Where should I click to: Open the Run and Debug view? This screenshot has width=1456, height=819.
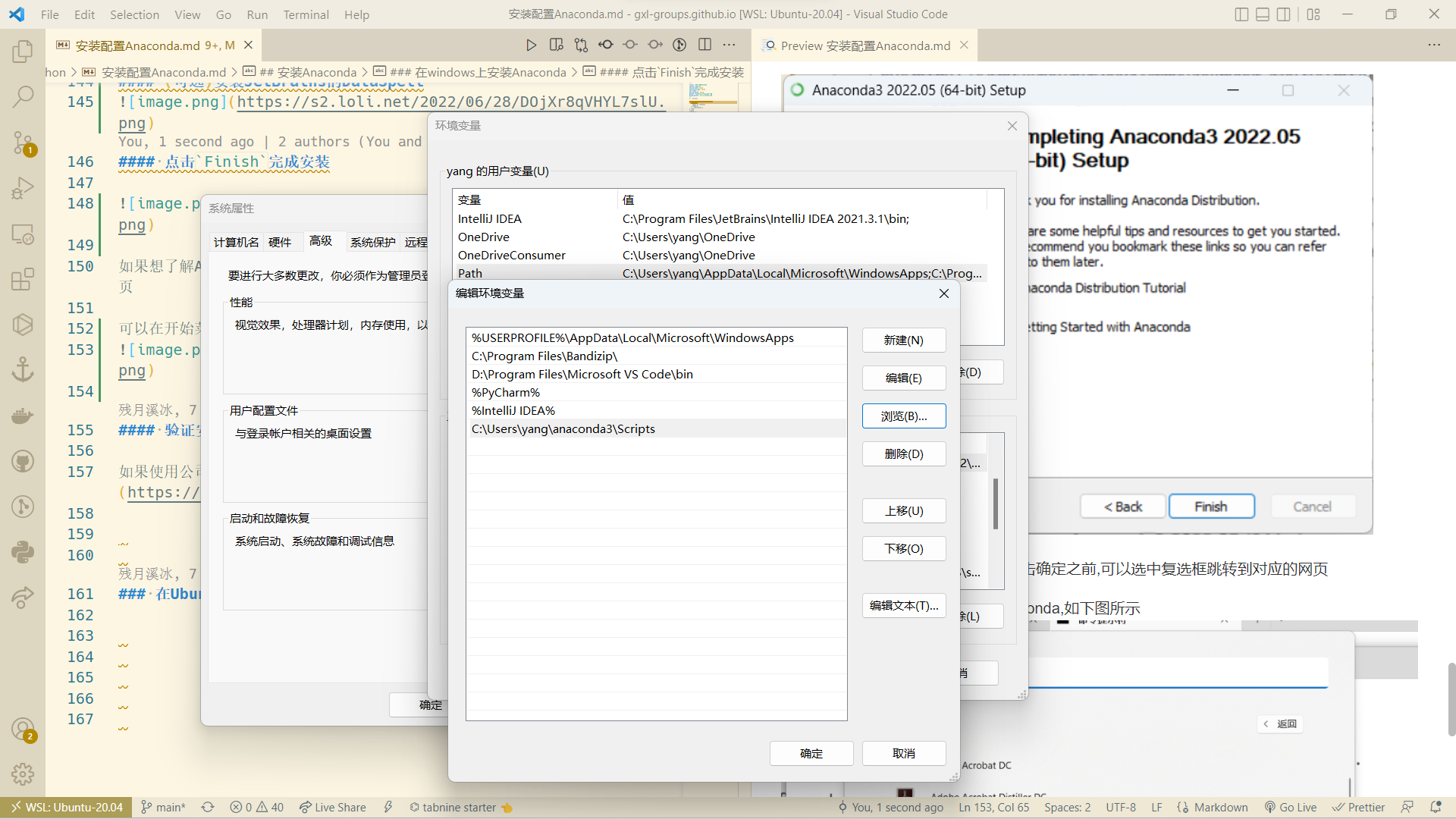click(23, 187)
